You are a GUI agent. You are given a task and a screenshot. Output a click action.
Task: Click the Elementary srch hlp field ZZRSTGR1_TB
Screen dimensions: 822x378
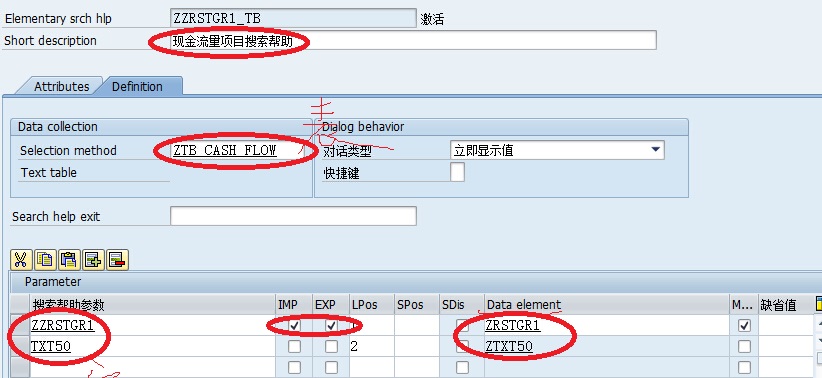(x=293, y=18)
